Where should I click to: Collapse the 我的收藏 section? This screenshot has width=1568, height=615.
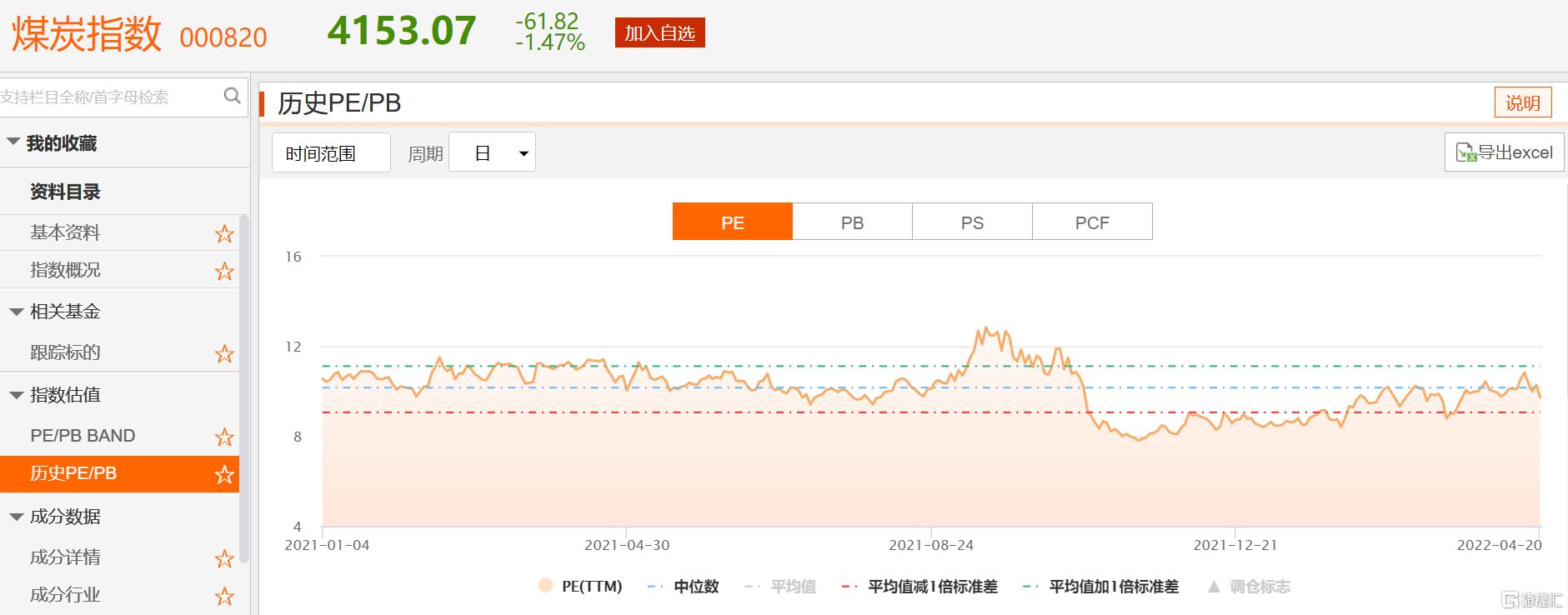click(x=13, y=142)
